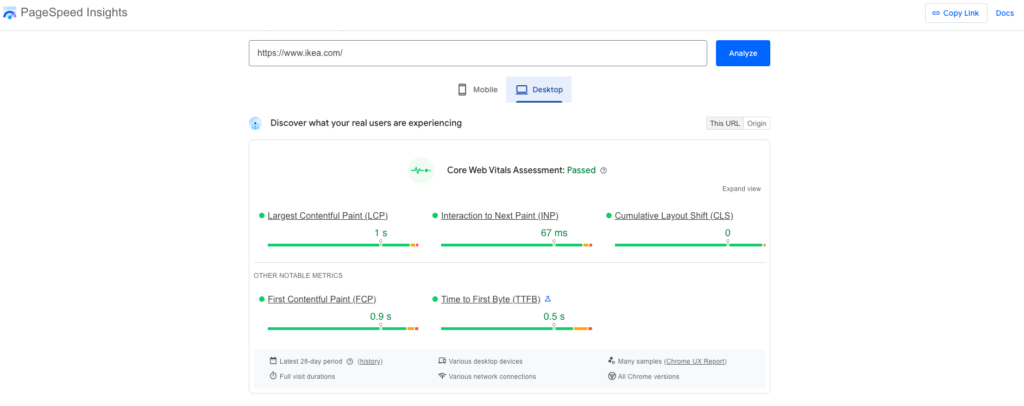
Task: Open First Contentful Paint (FCP) link
Action: (322, 300)
